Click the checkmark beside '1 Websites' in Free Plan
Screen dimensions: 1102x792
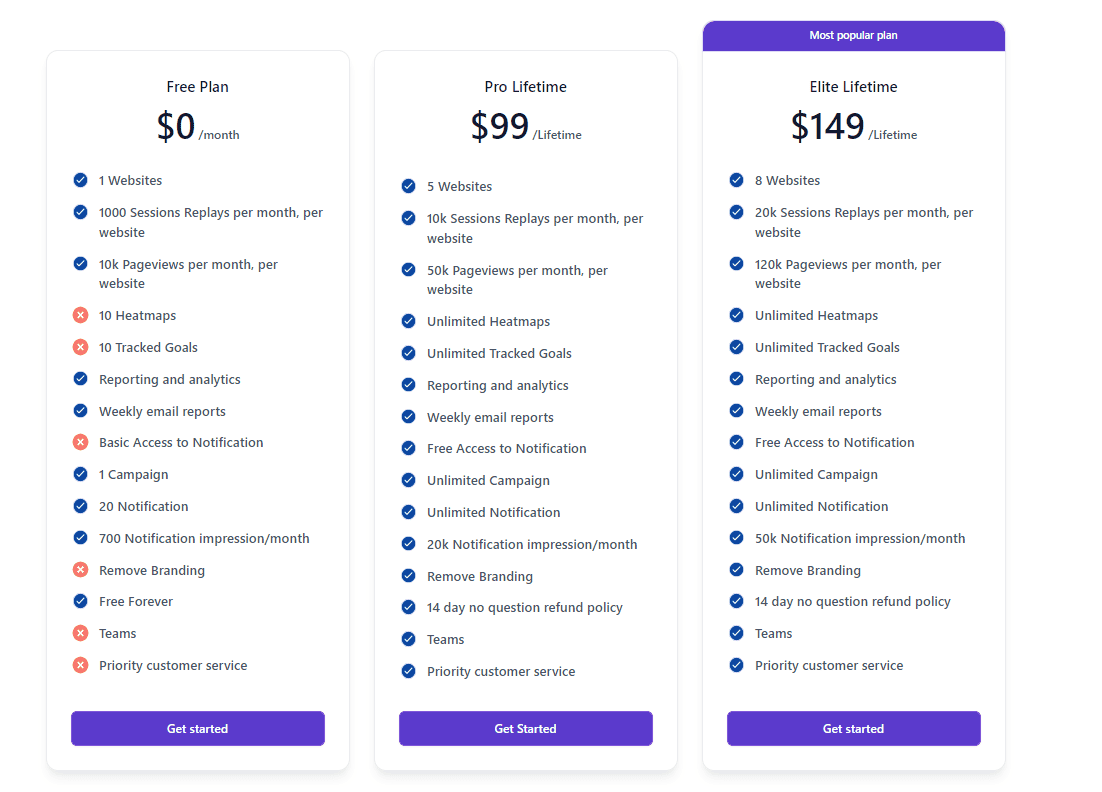point(80,180)
